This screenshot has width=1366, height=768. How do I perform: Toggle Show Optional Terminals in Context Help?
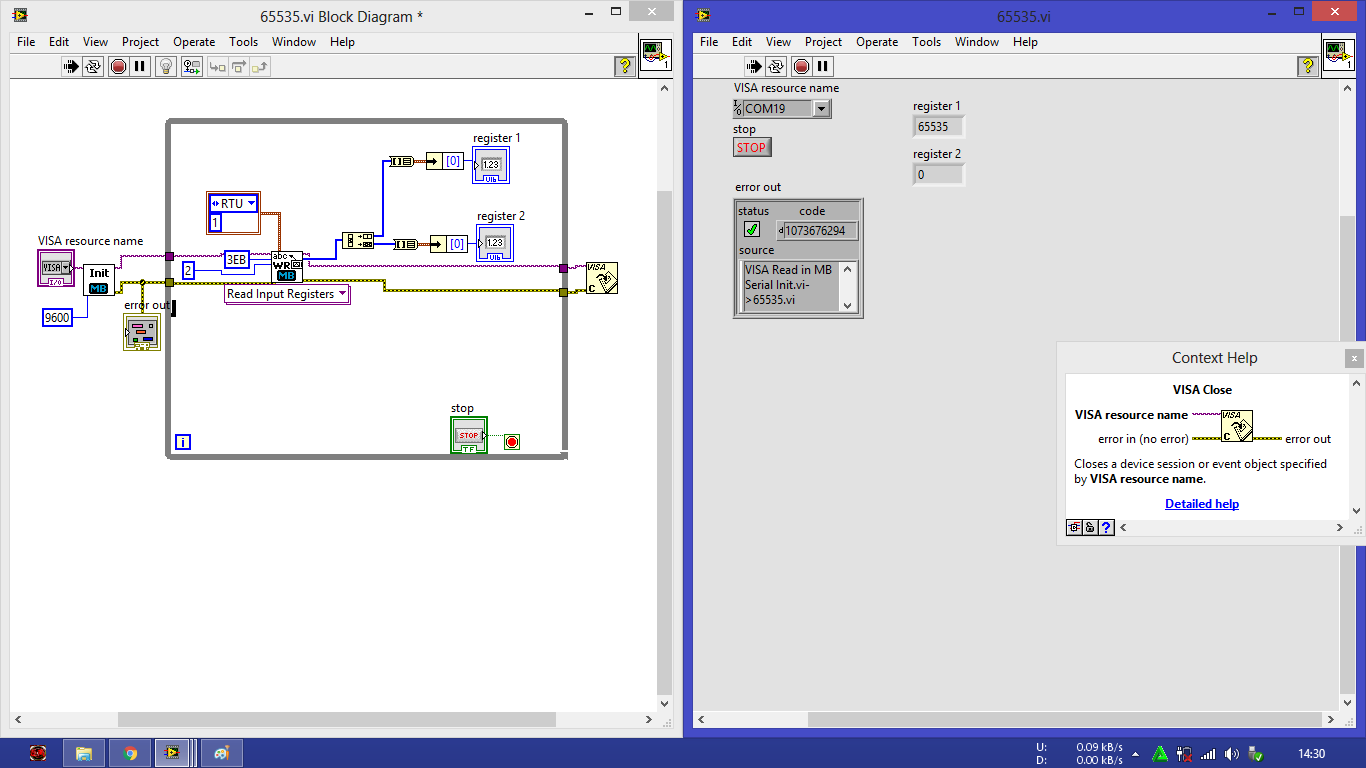1075,527
